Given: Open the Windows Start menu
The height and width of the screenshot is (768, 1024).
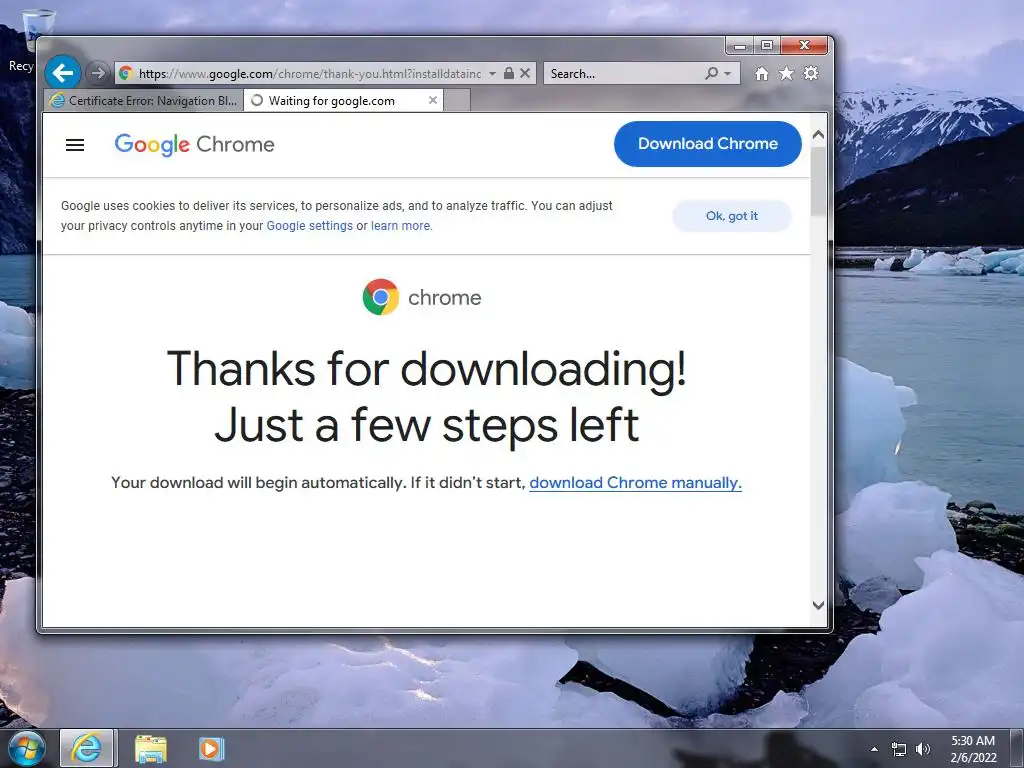Looking at the screenshot, I should [x=27, y=748].
